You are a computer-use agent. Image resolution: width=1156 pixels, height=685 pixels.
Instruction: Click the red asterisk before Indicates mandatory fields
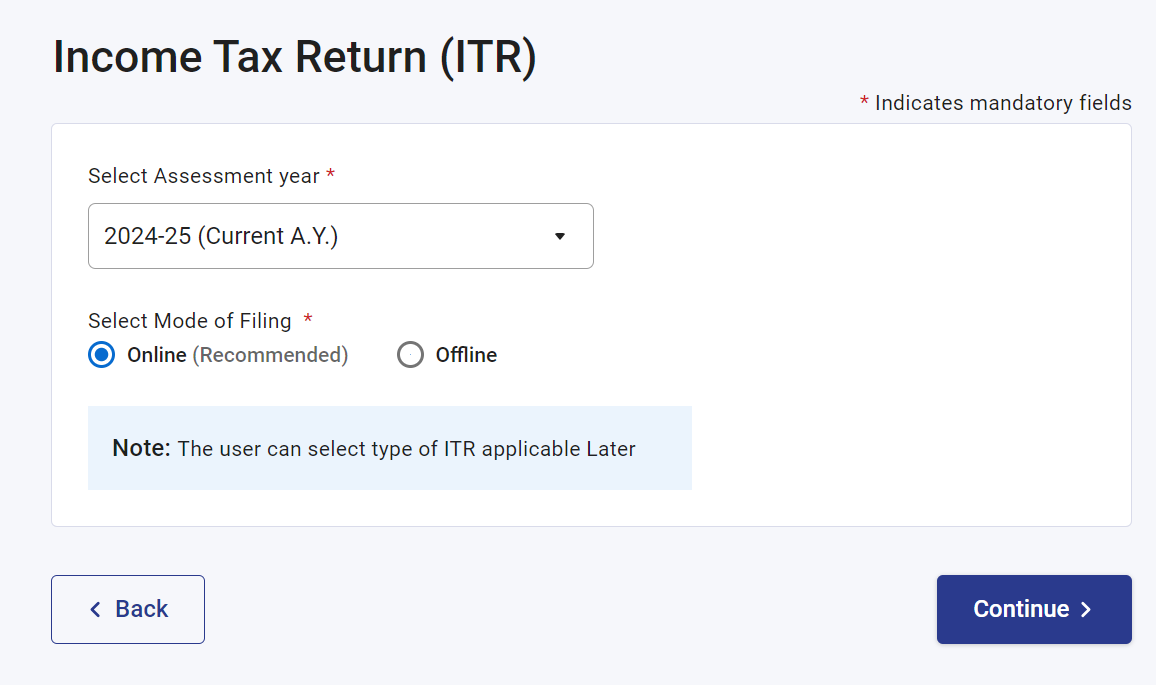[x=864, y=103]
